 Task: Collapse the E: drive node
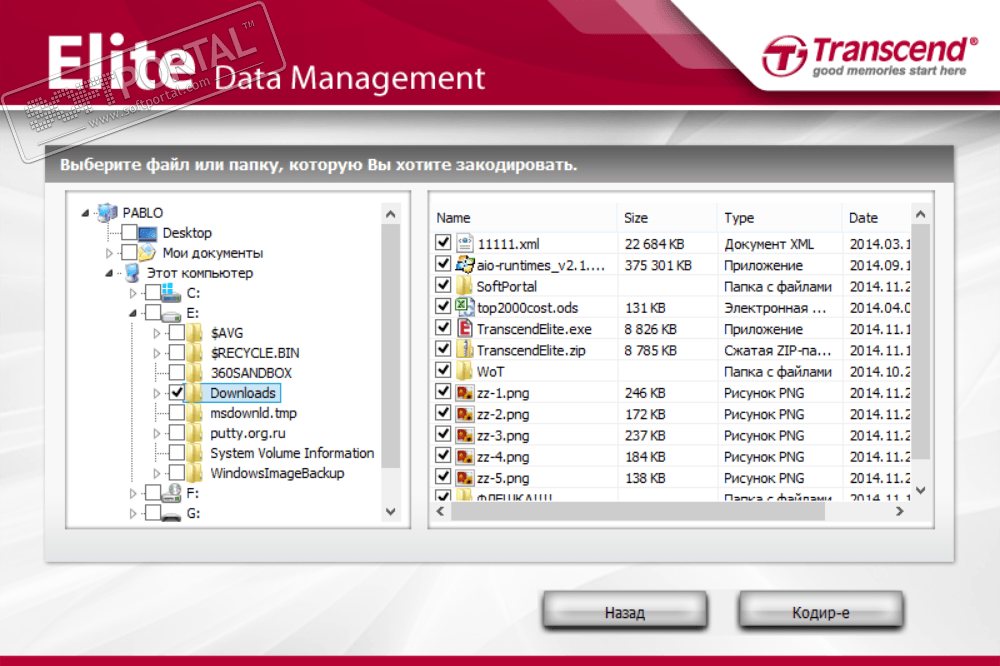pos(133,313)
